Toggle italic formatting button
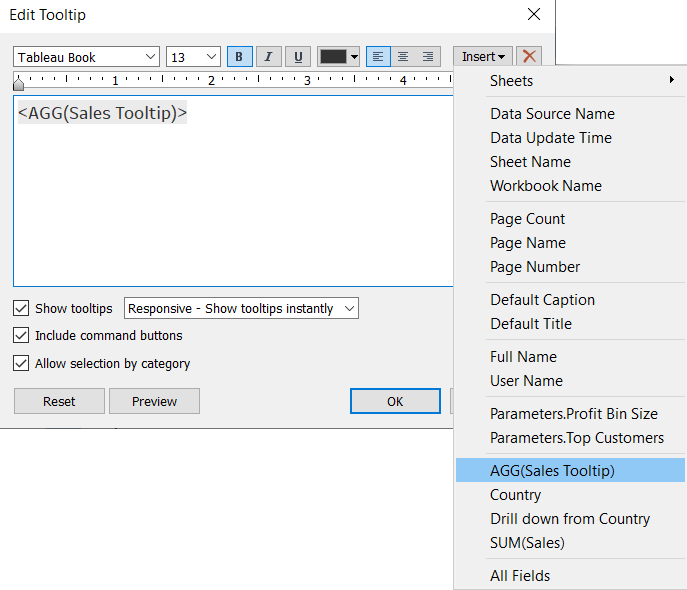This screenshot has height=590, width=687. (269, 57)
